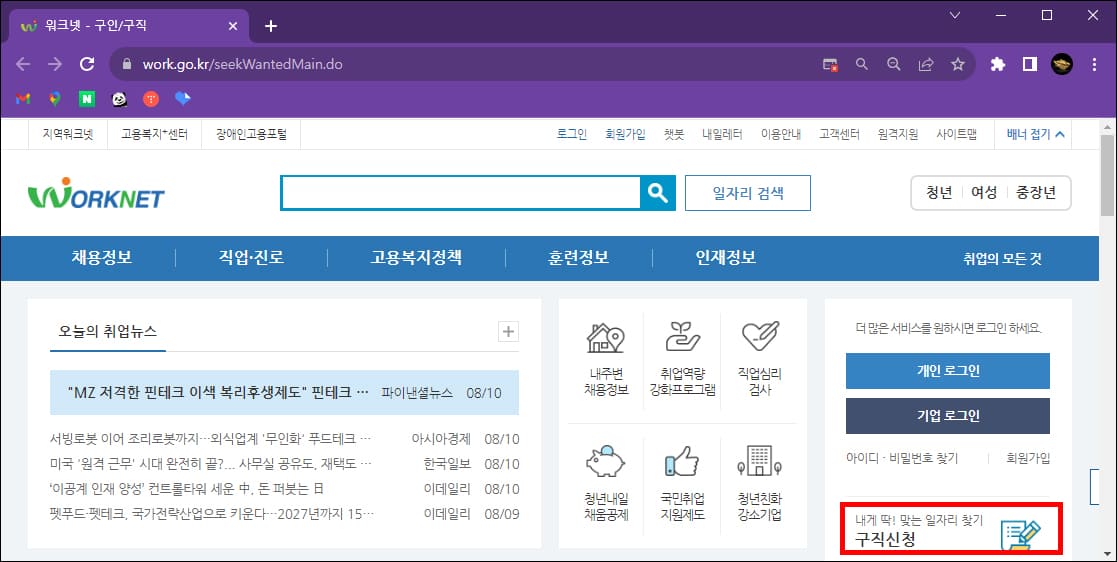Open the 취업의 모든 것 menu

pyautogui.click(x=1002, y=259)
